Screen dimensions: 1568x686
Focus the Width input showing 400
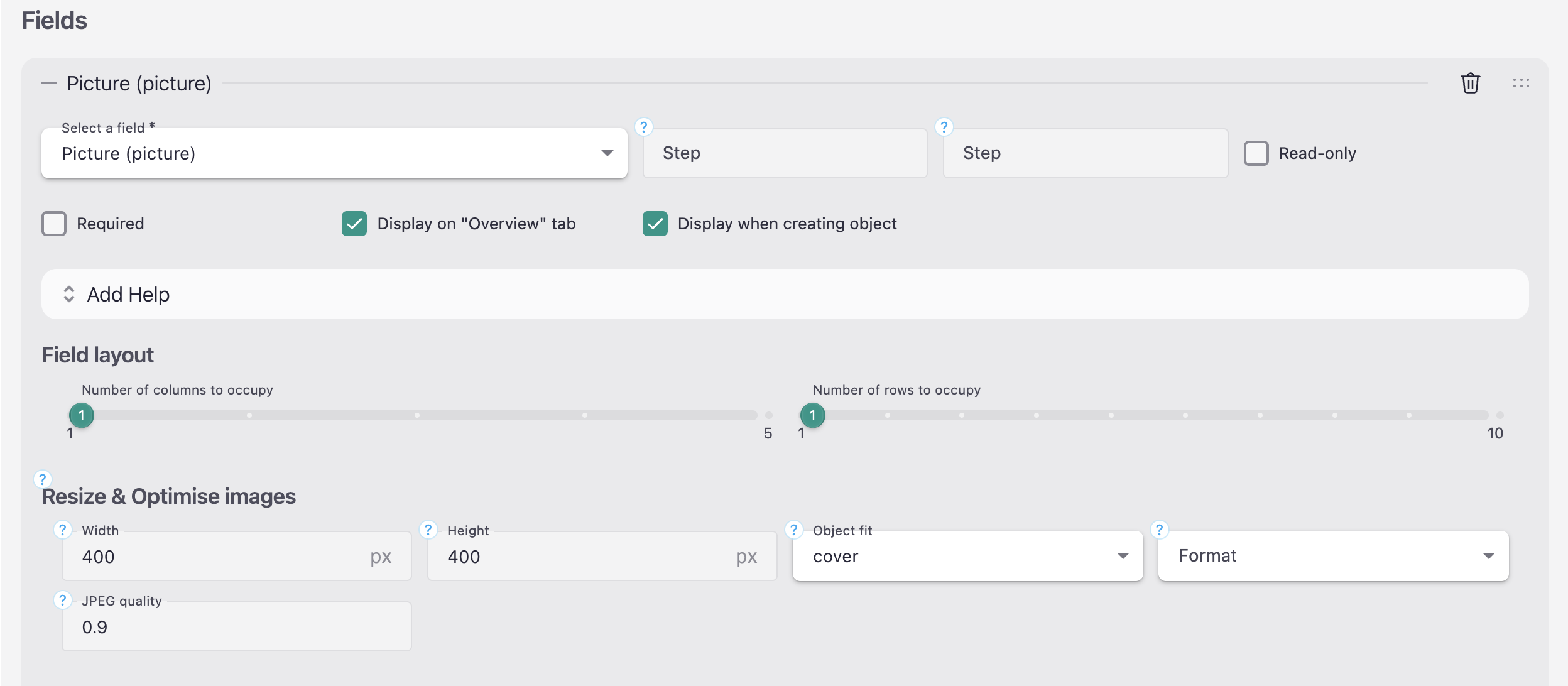(x=236, y=557)
